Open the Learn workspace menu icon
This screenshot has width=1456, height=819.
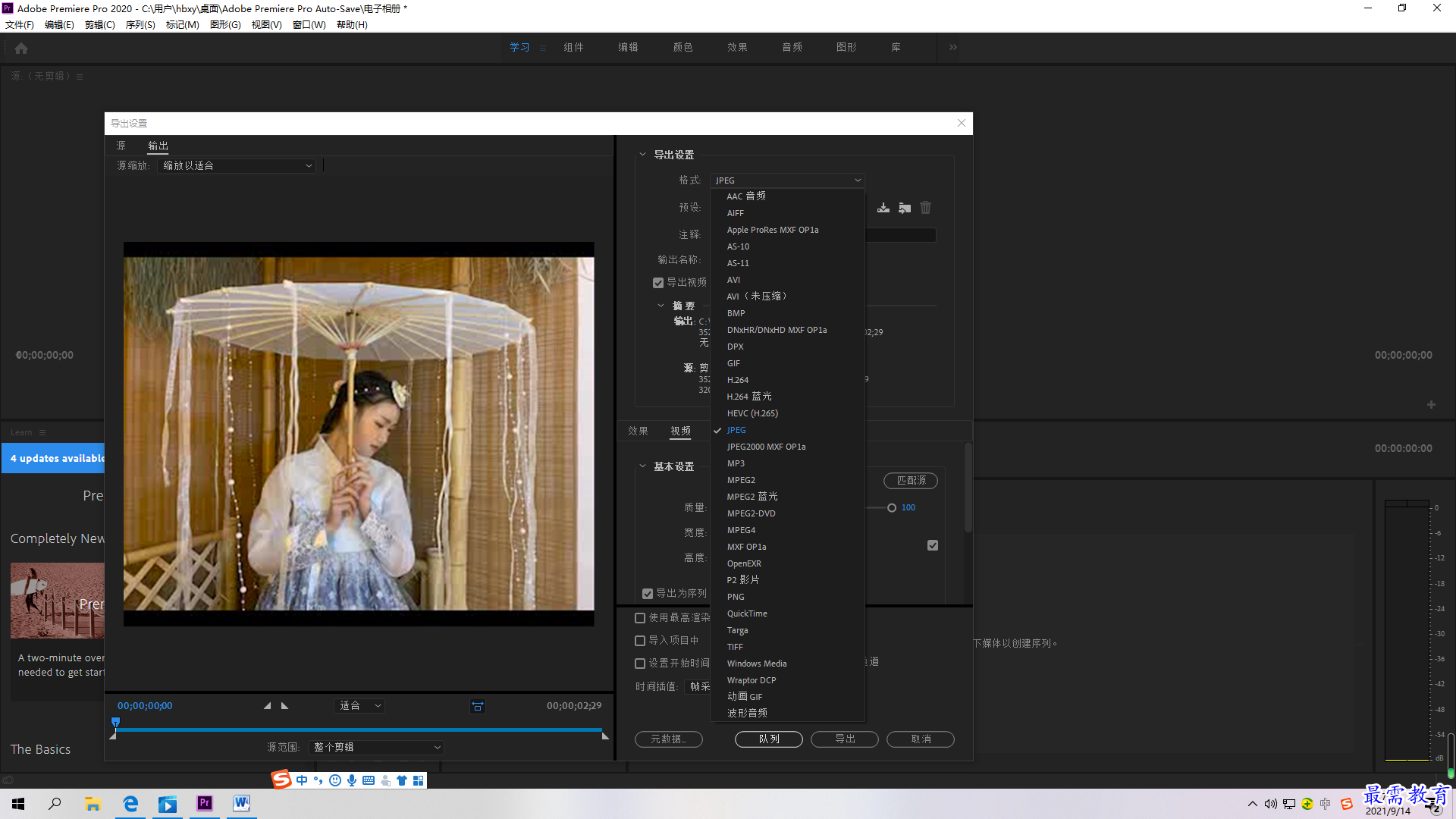[543, 48]
